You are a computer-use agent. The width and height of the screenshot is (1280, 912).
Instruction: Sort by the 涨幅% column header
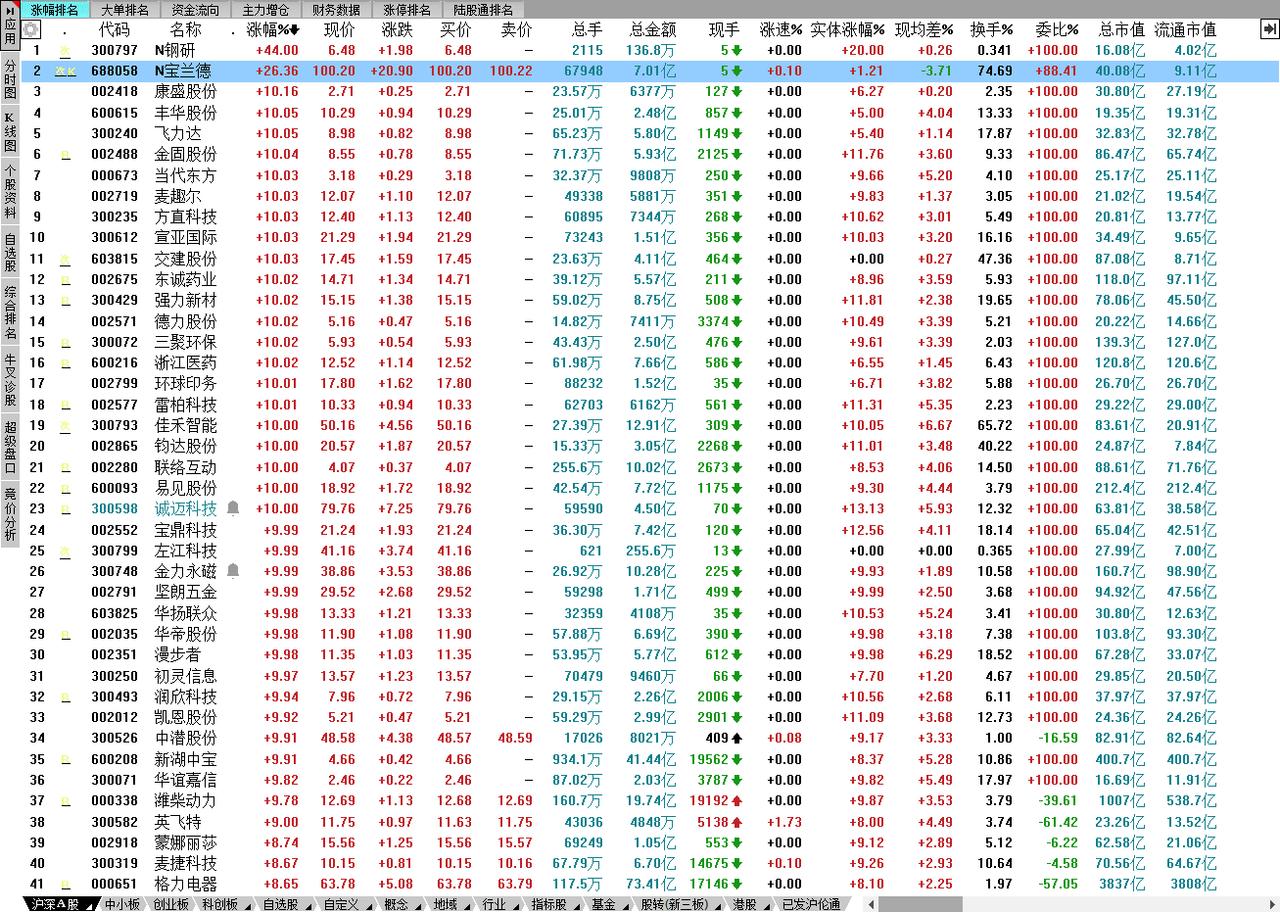(x=273, y=30)
